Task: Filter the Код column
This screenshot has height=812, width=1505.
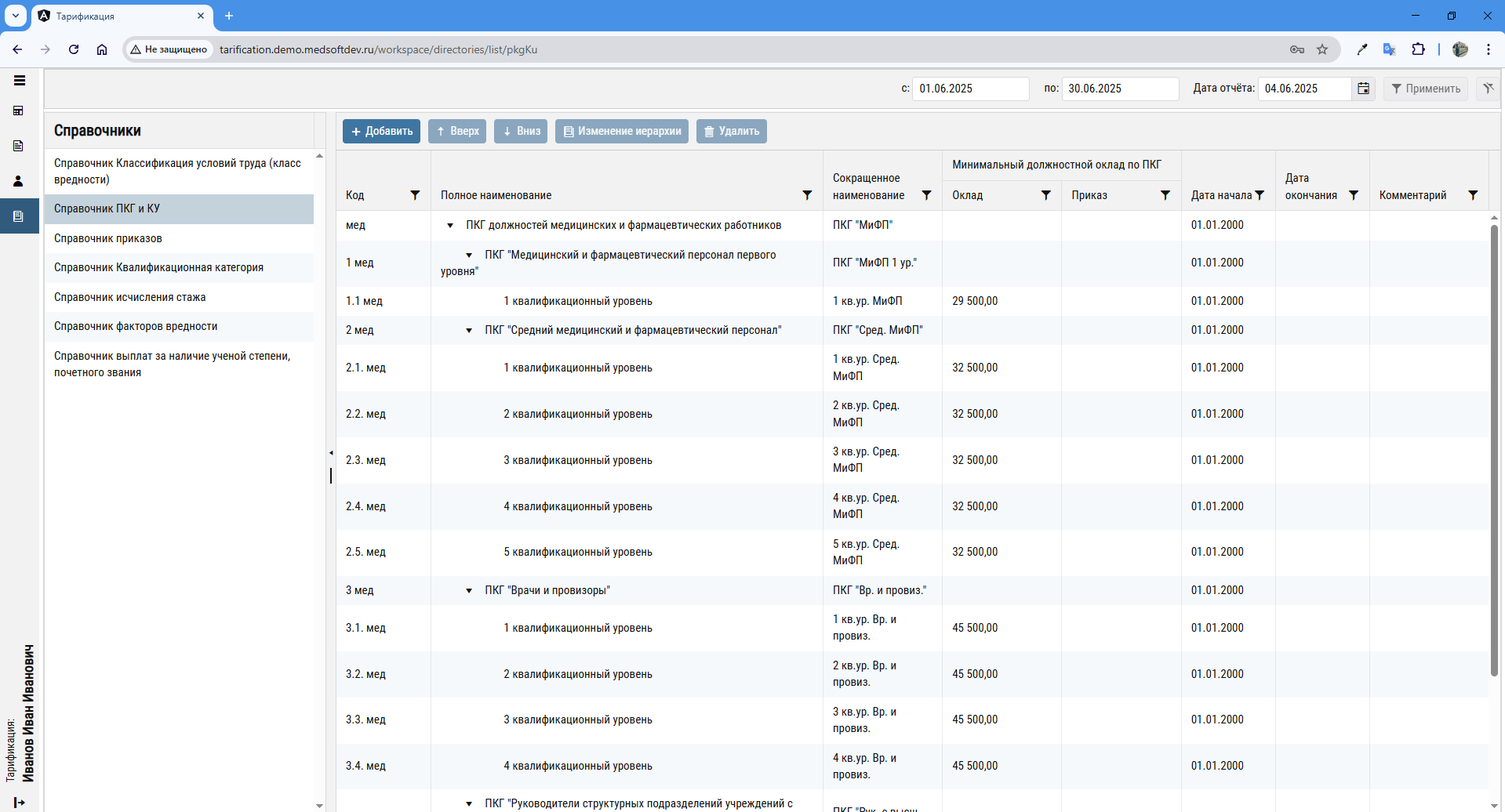Action: pyautogui.click(x=415, y=195)
